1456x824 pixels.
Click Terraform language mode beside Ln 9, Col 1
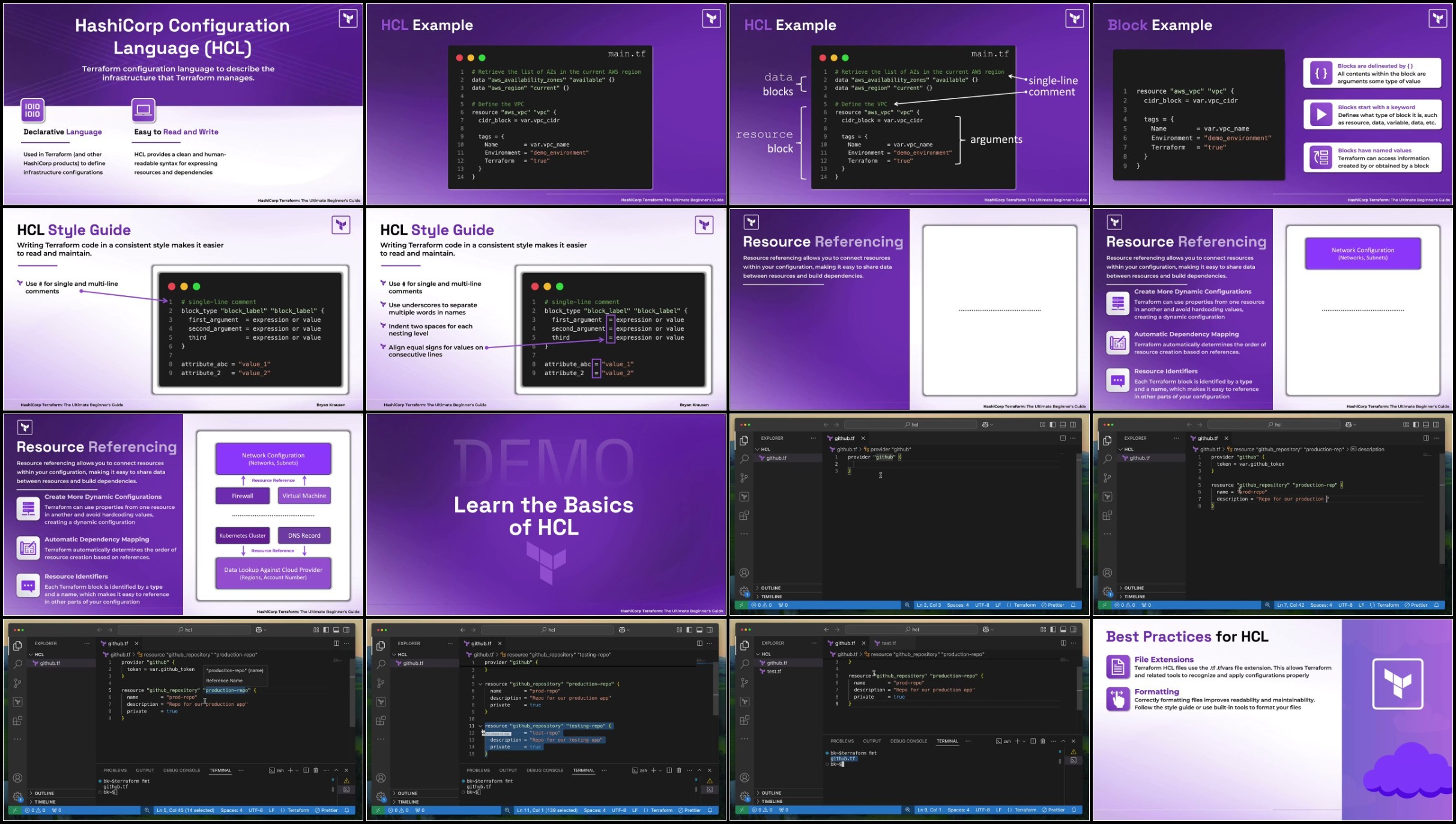(x=1025, y=810)
